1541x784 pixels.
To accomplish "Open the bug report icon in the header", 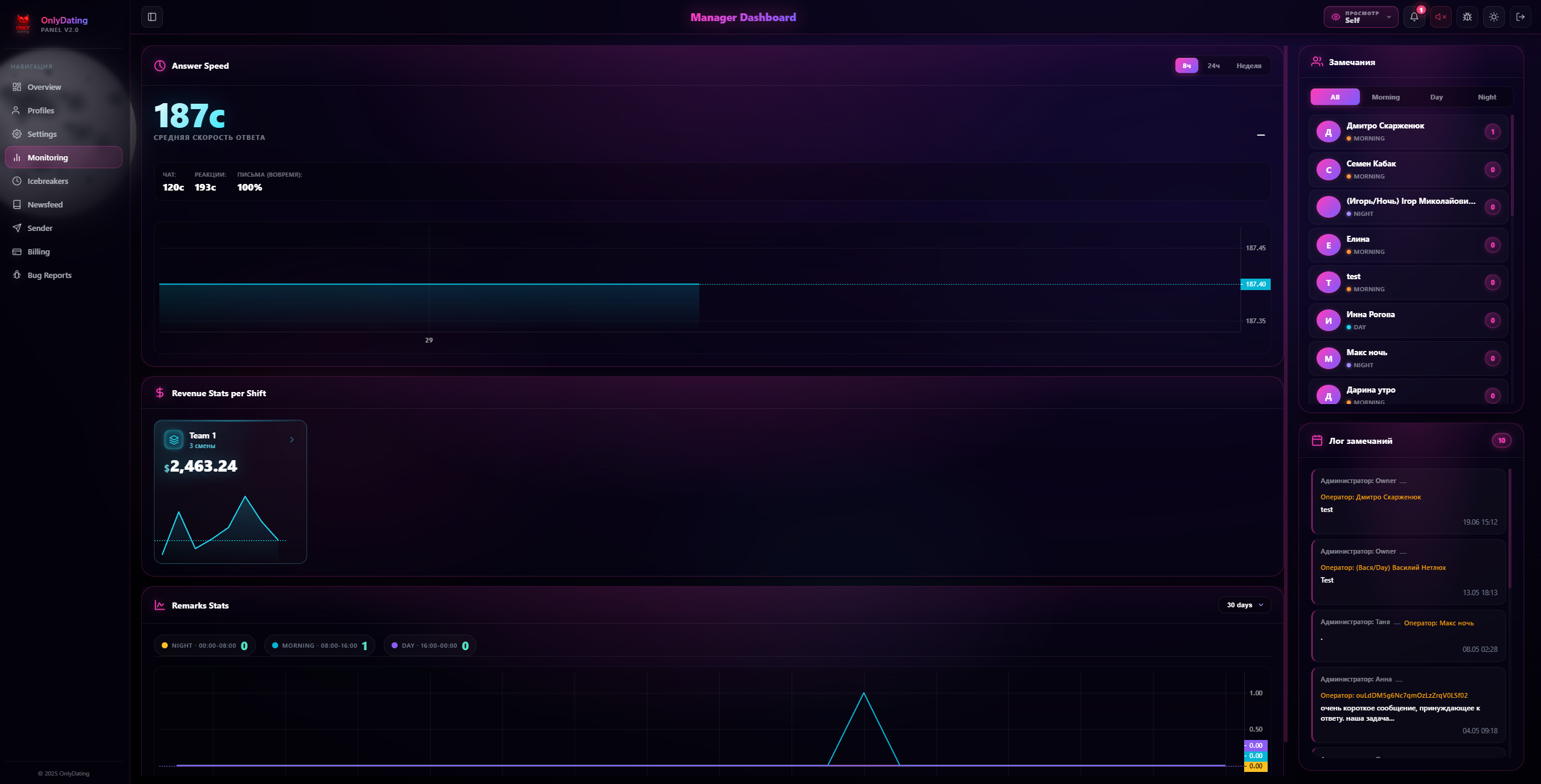I will point(1467,17).
